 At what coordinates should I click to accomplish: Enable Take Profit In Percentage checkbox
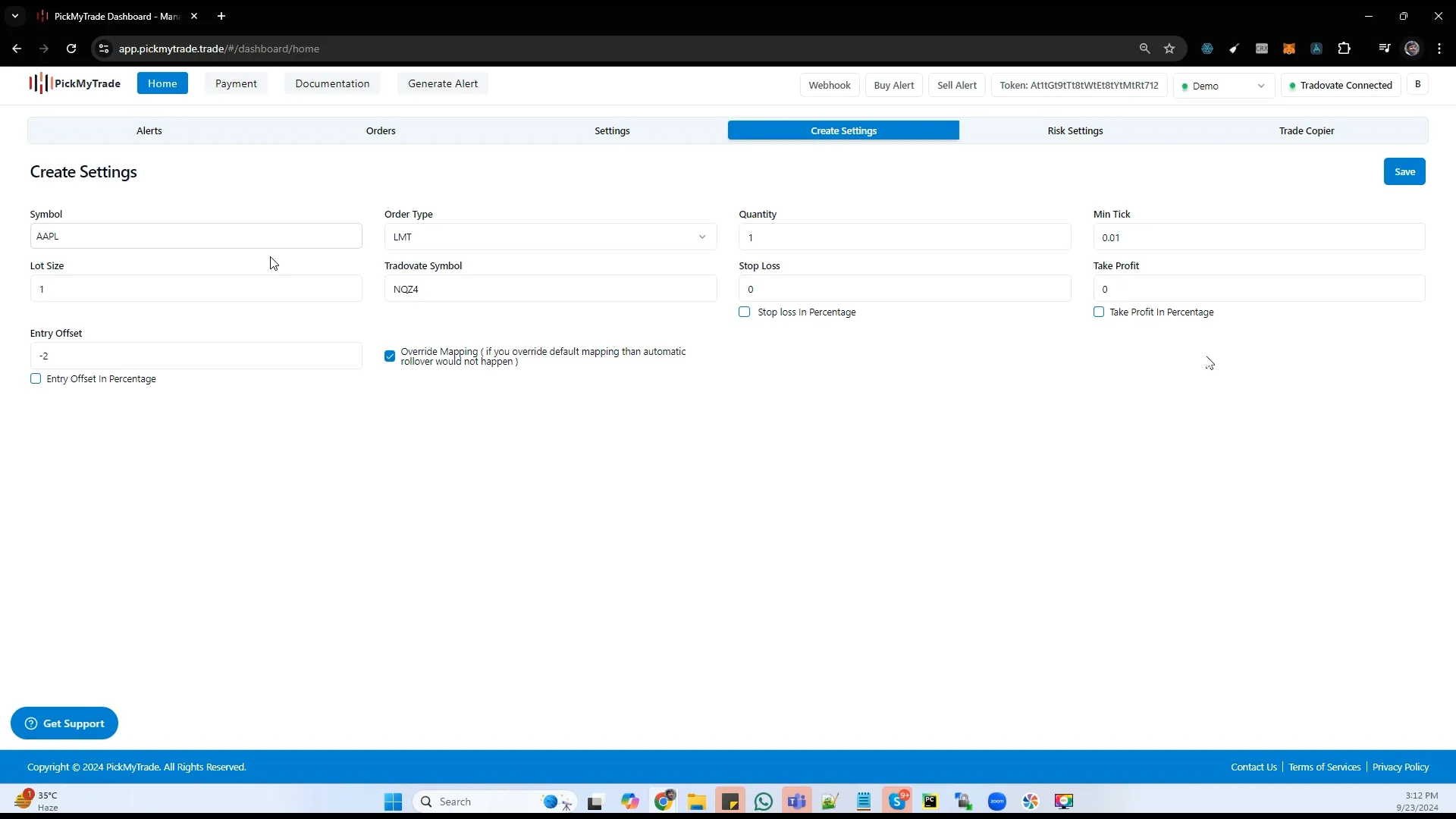pyautogui.click(x=1099, y=312)
